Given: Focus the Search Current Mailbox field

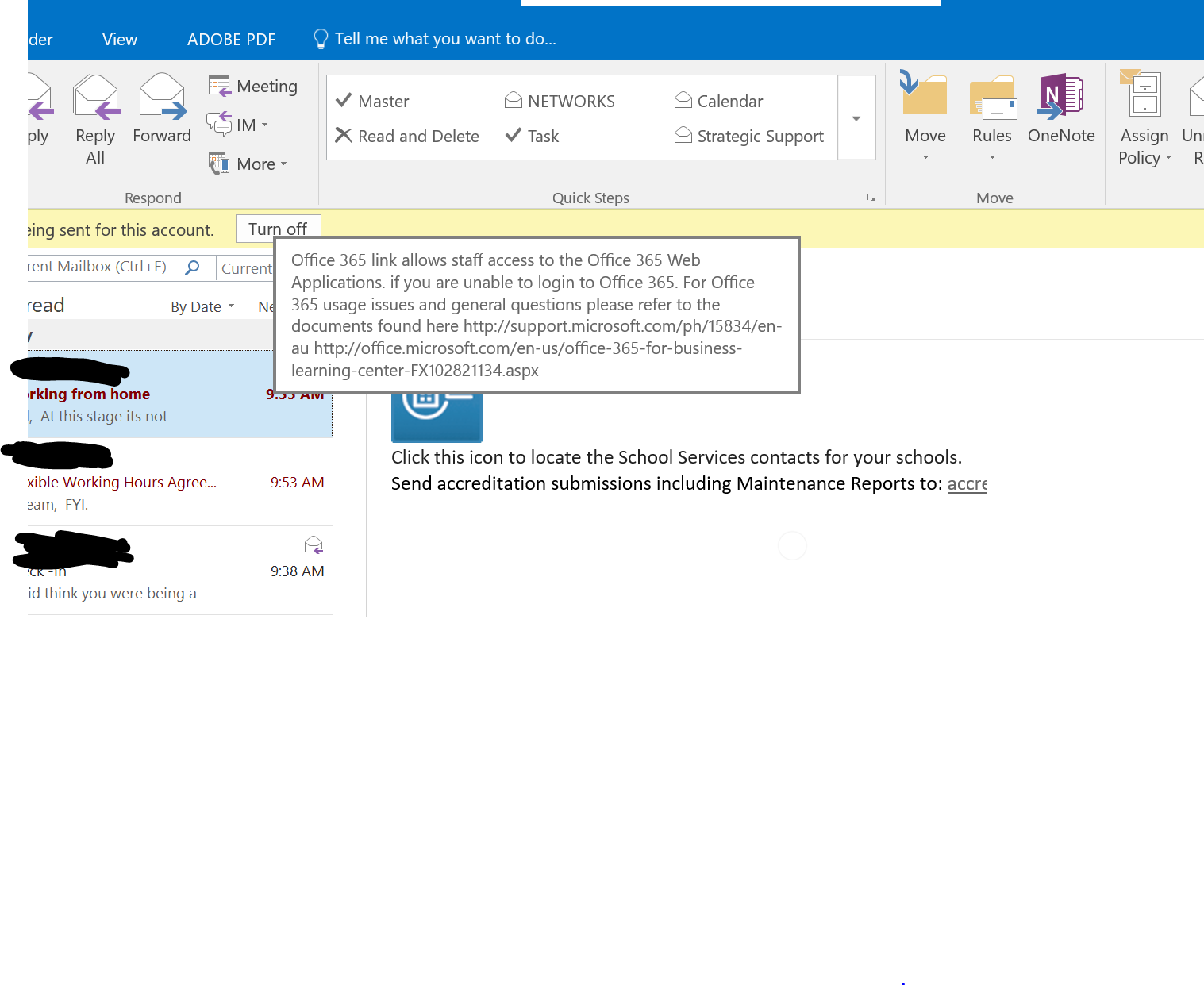Looking at the screenshot, I should click(x=103, y=267).
